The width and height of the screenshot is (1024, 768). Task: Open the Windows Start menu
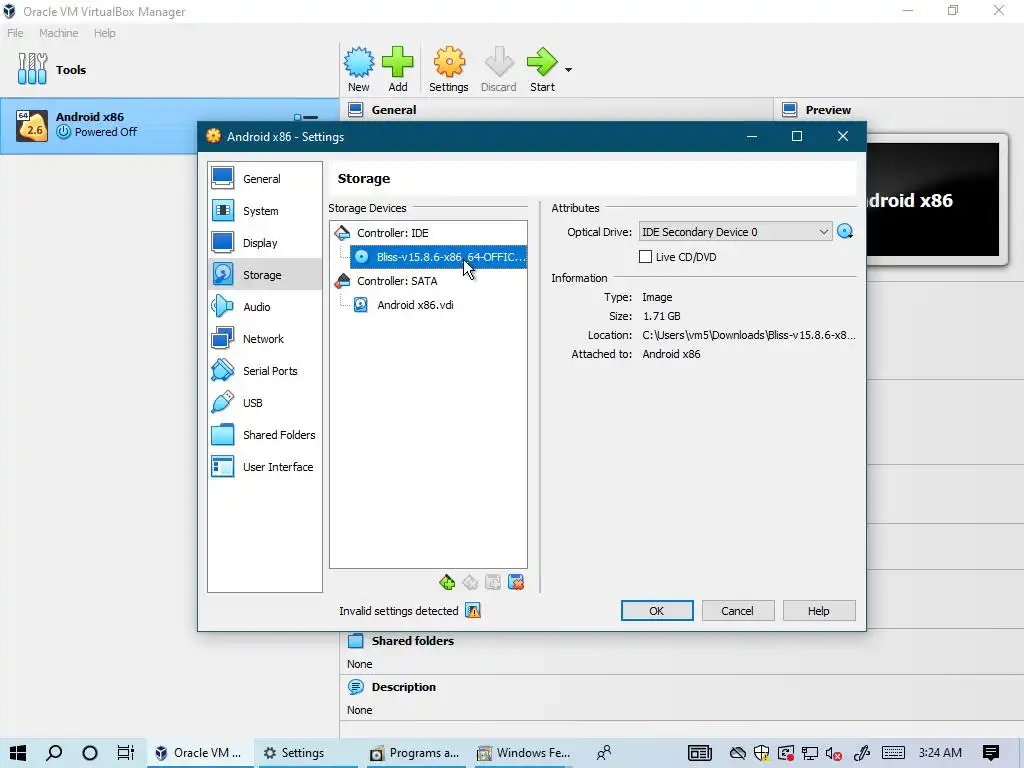click(18, 753)
